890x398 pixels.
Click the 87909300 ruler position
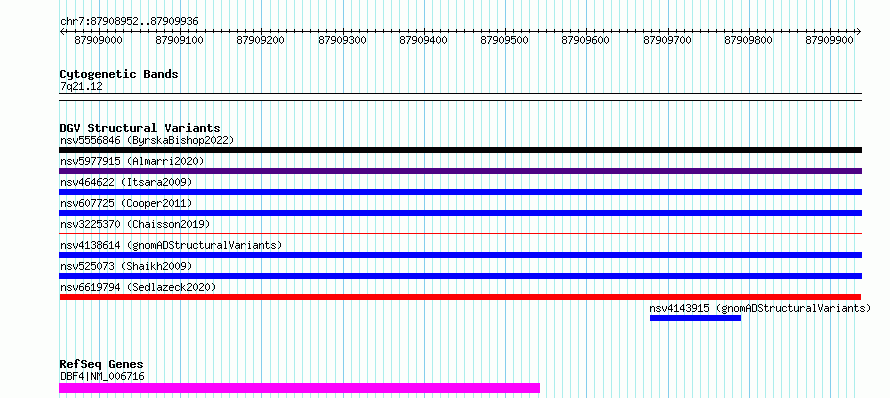343,40
